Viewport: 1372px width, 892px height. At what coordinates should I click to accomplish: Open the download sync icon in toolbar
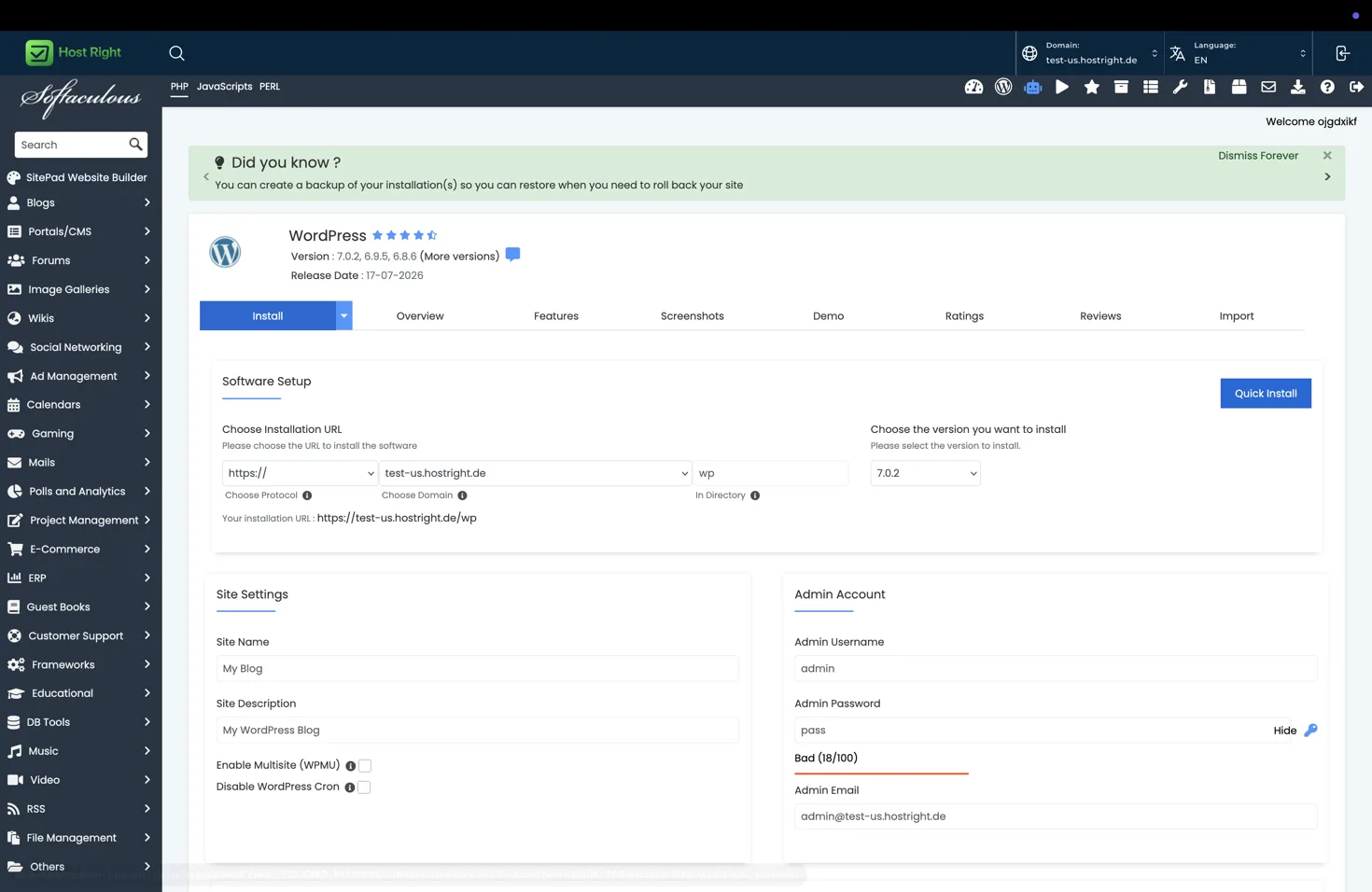pos(1297,87)
